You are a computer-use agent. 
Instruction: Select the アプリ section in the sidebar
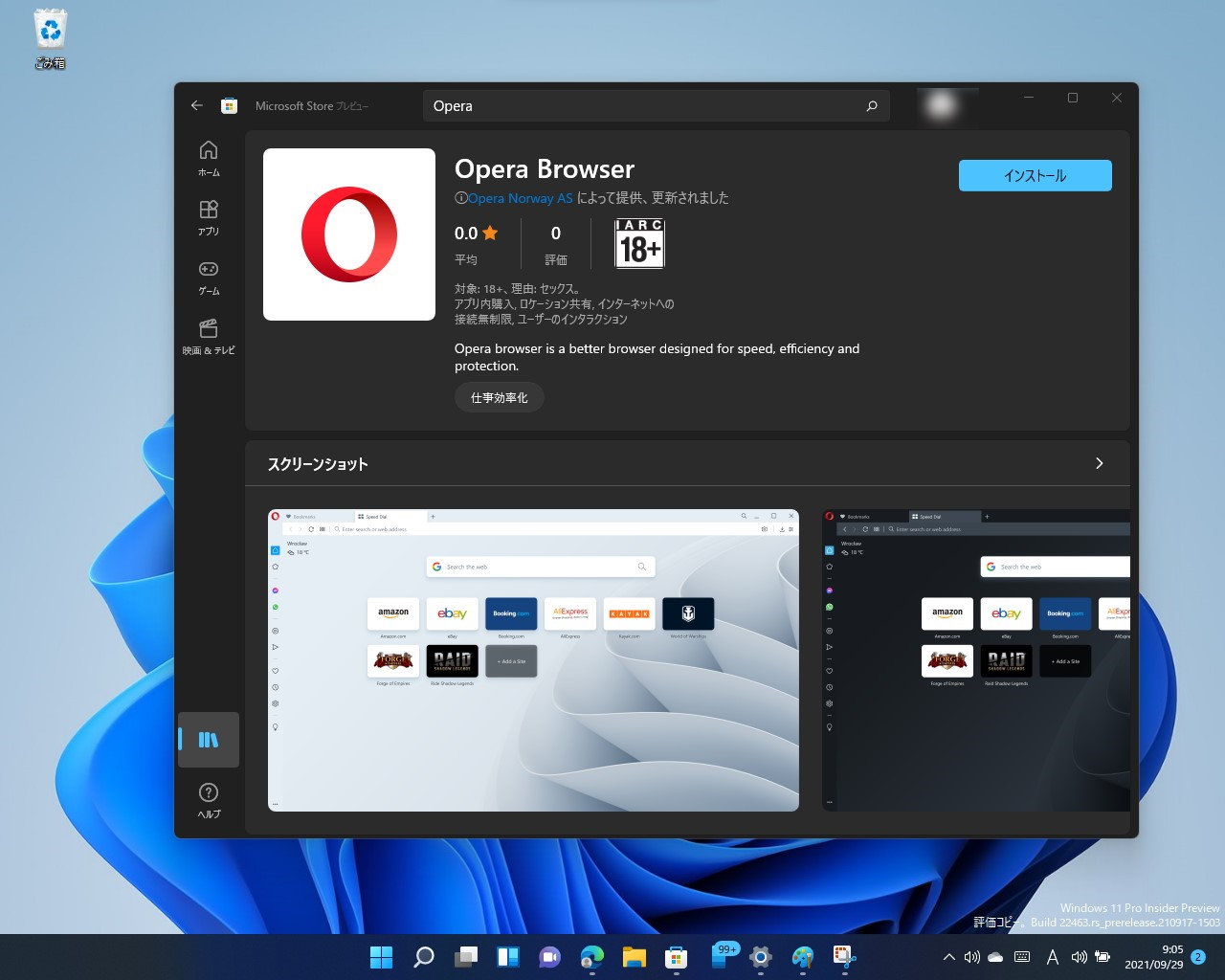tap(208, 217)
